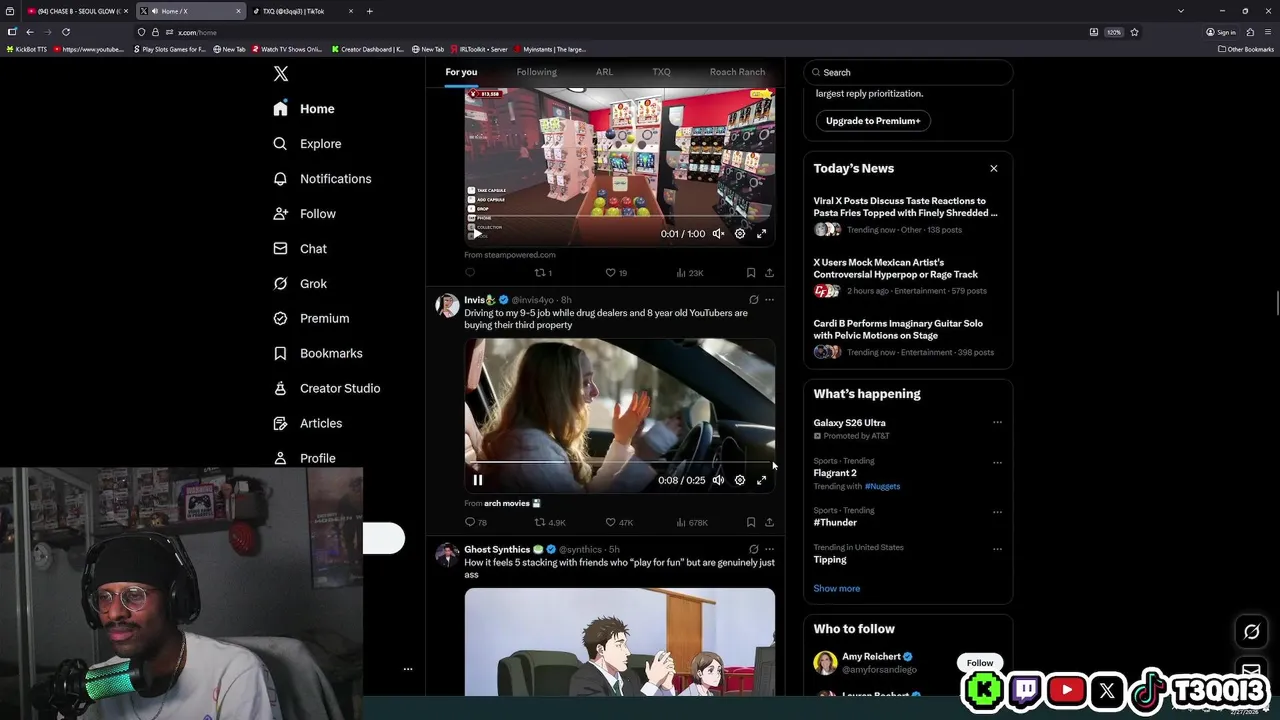Seek on top game video progress bar

619,216
